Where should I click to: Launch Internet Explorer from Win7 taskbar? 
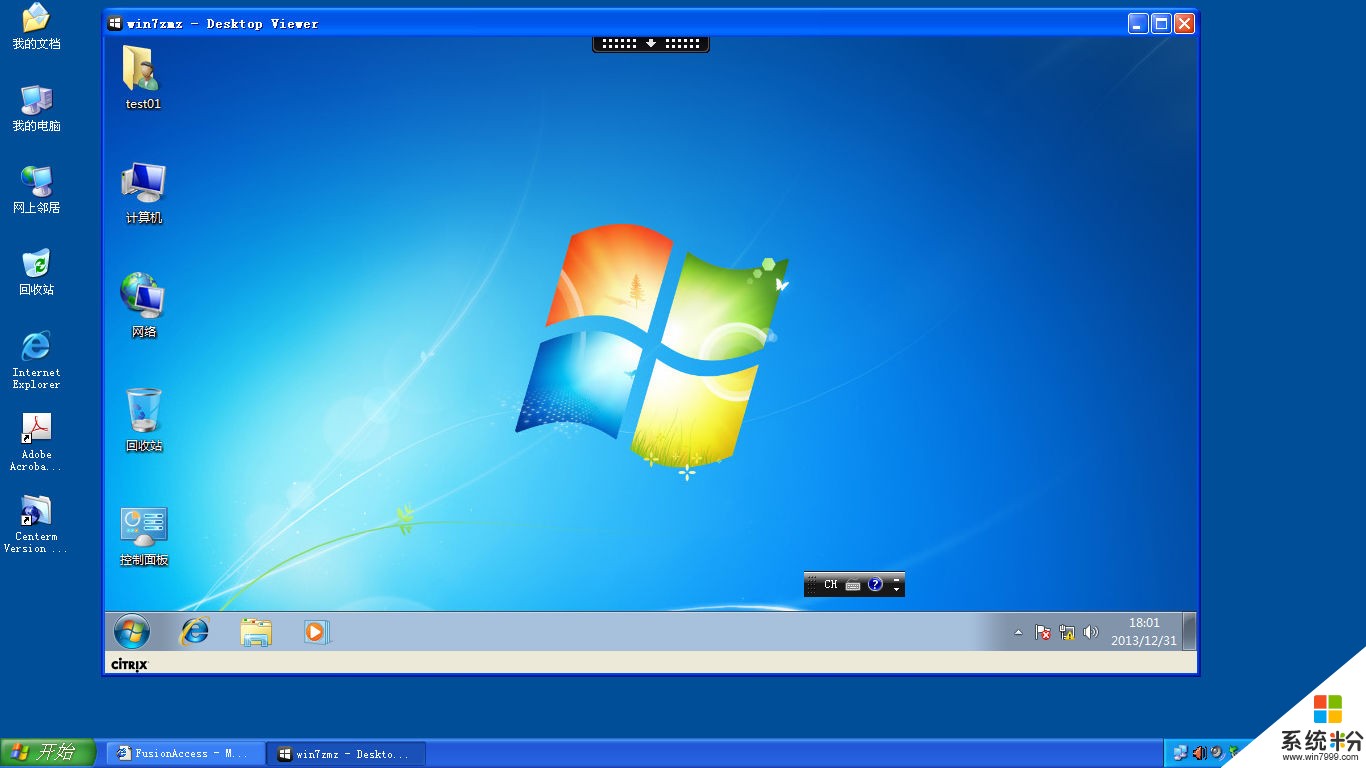[x=194, y=631]
